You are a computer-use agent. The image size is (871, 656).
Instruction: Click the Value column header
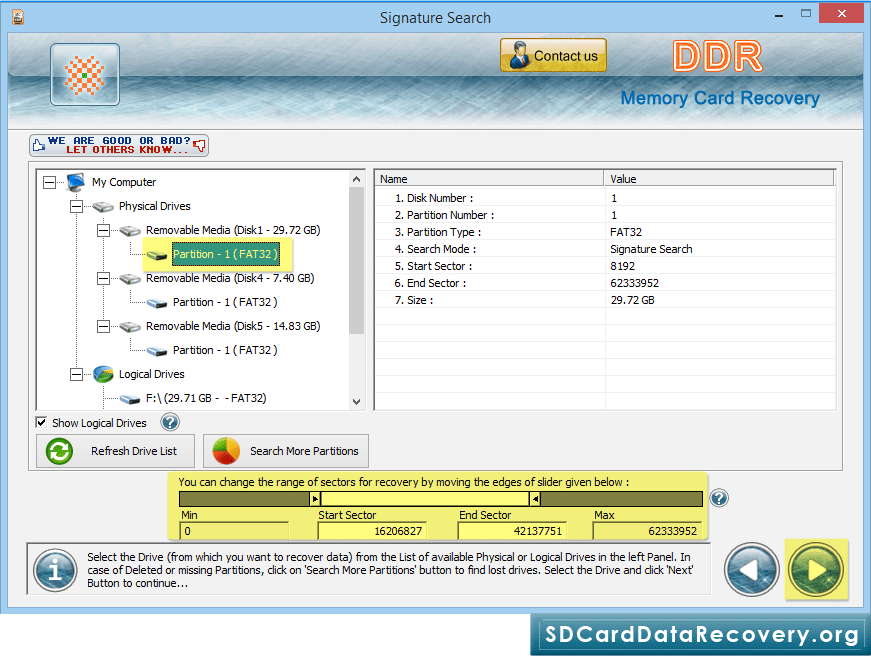pyautogui.click(x=719, y=178)
